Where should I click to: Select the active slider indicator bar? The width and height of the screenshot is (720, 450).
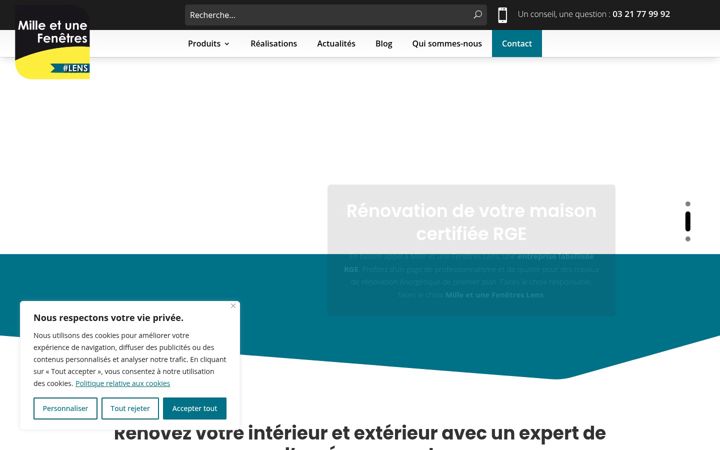(x=688, y=221)
